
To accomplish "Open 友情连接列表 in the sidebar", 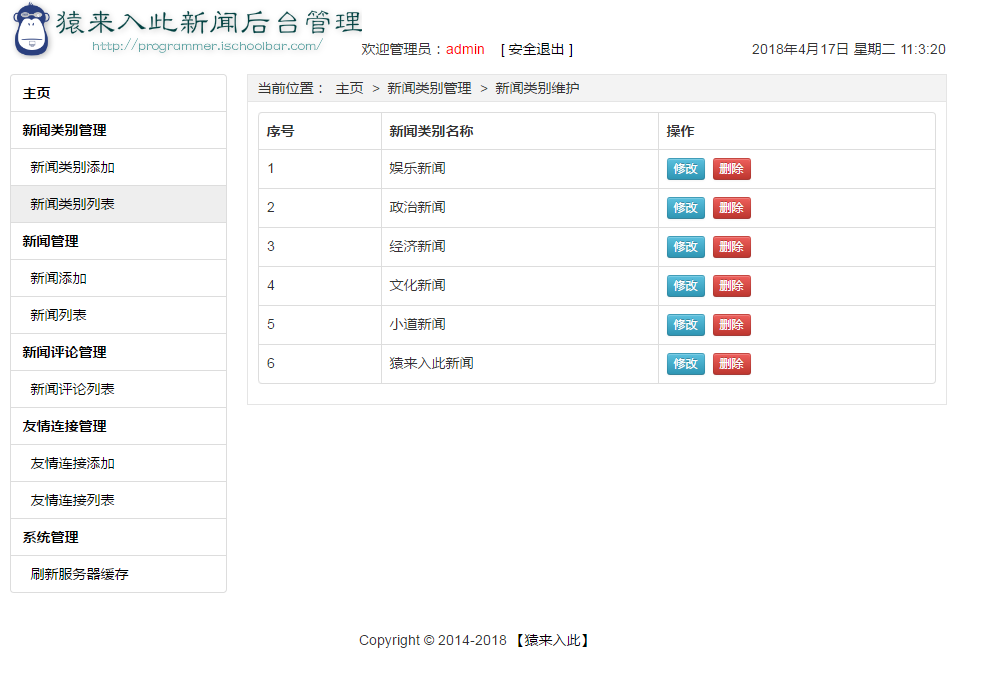I will click(118, 500).
